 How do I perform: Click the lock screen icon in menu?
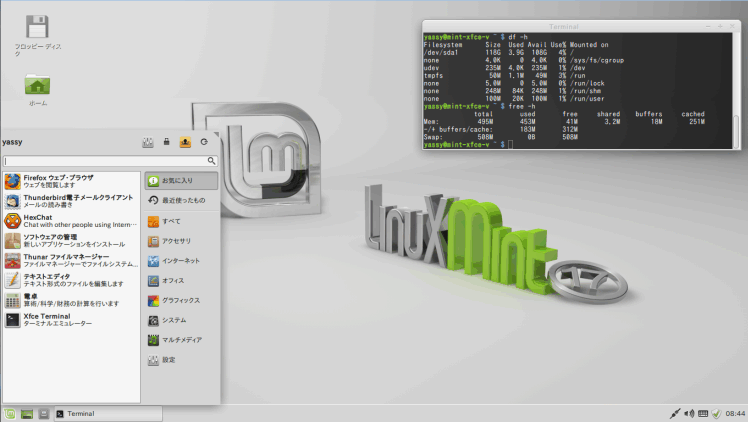click(166, 142)
